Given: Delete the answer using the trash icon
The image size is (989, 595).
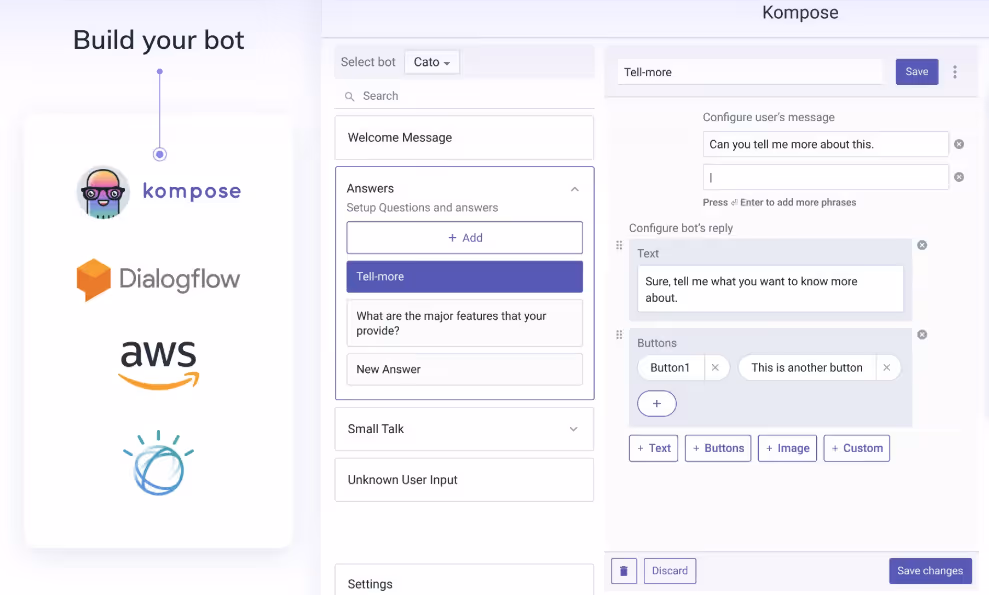Looking at the screenshot, I should click(x=623, y=570).
